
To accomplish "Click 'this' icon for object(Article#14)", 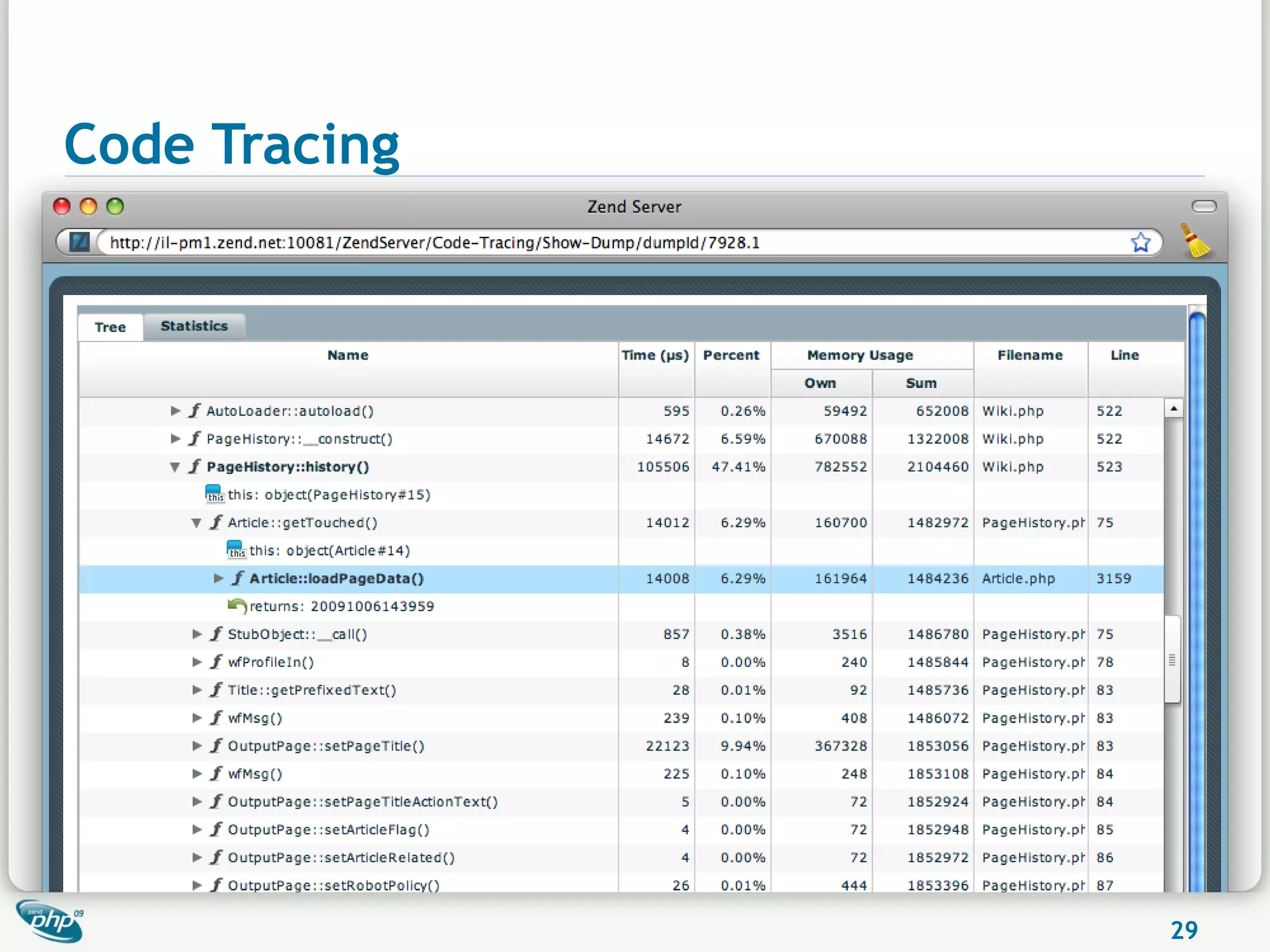I will (236, 550).
